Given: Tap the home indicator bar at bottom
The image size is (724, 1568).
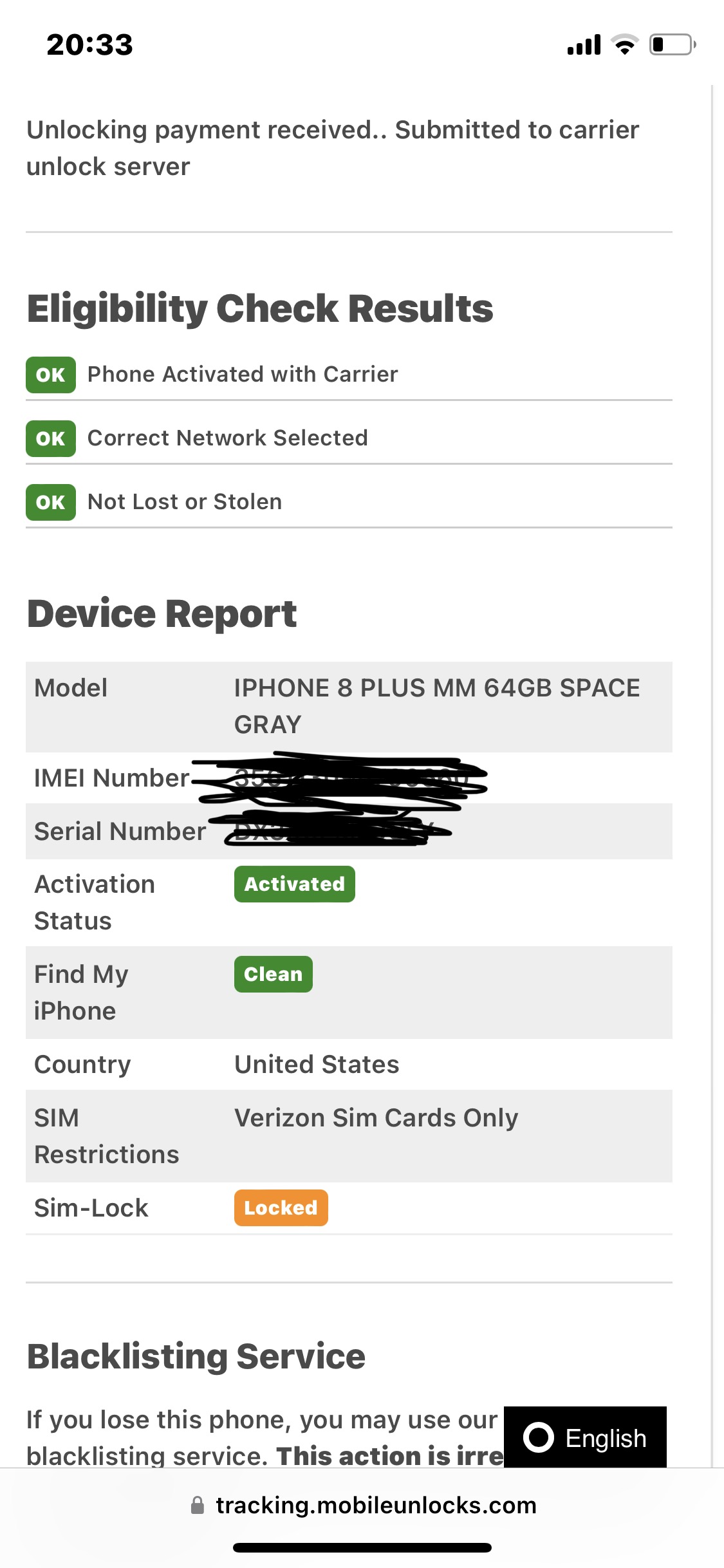Looking at the screenshot, I should pos(362,1548).
